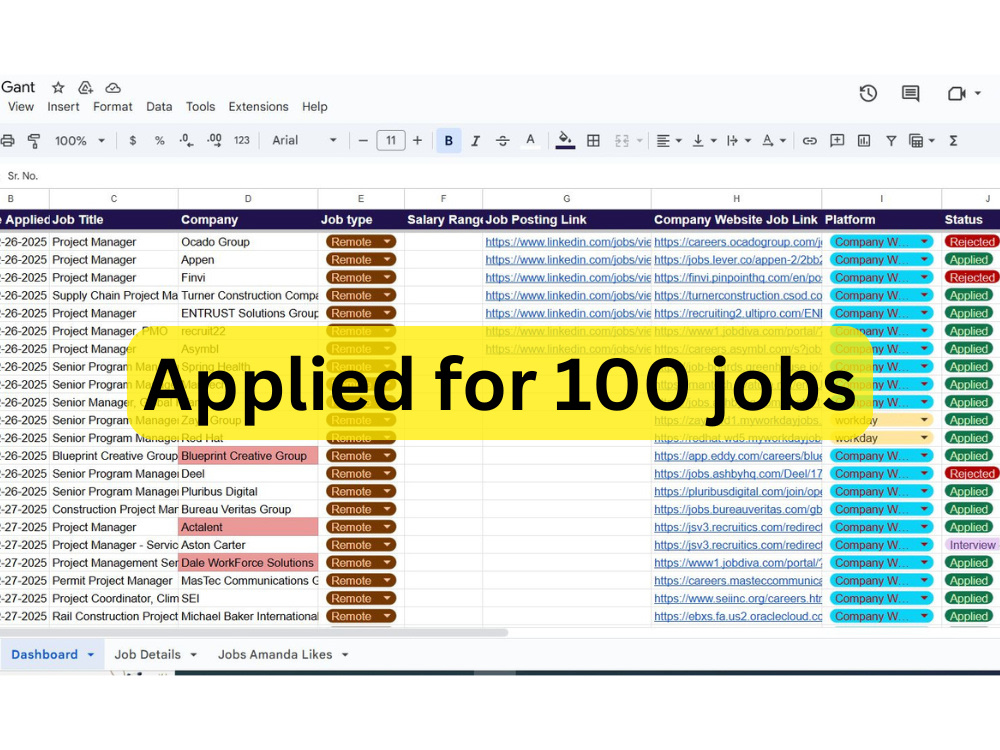Open more number formats 123
The height and width of the screenshot is (750, 1000).
[242, 141]
